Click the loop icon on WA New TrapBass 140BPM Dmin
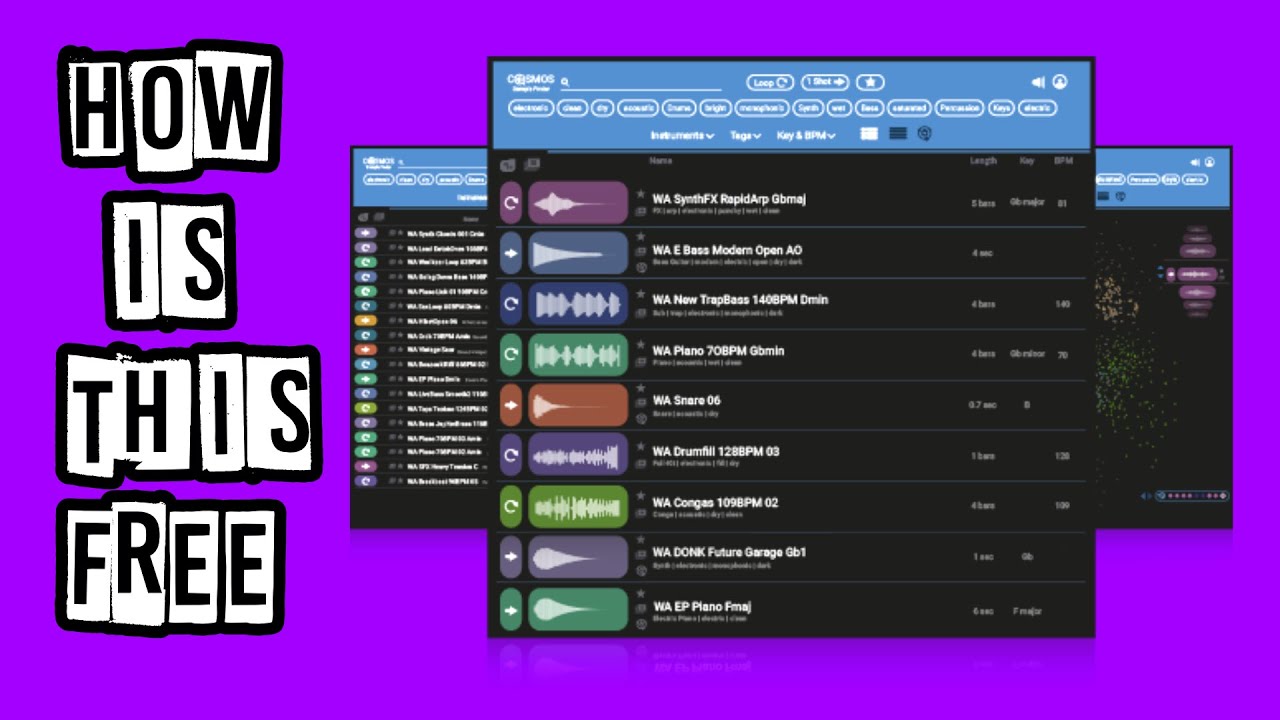1280x720 pixels. pyautogui.click(x=511, y=304)
